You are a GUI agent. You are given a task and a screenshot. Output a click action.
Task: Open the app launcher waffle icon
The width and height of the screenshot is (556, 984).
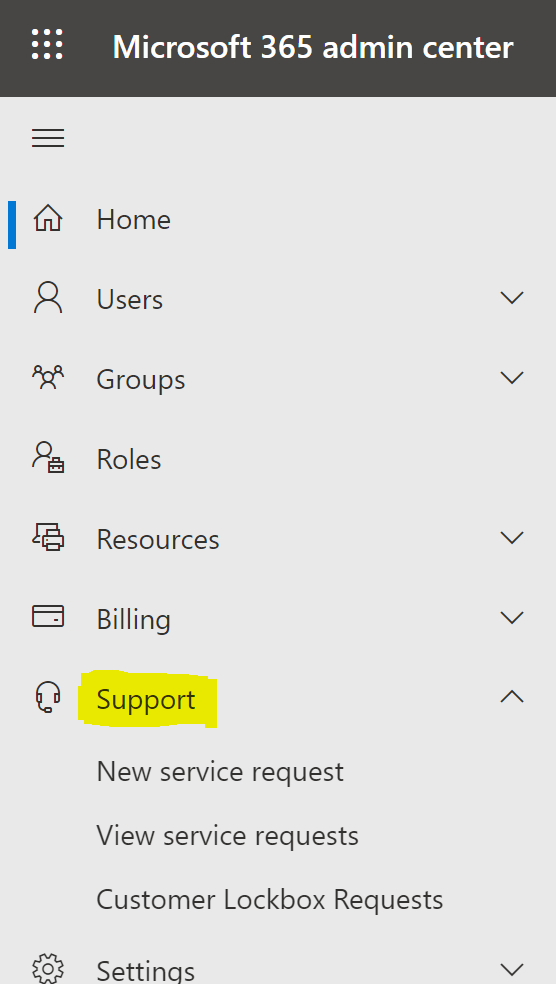(48, 45)
